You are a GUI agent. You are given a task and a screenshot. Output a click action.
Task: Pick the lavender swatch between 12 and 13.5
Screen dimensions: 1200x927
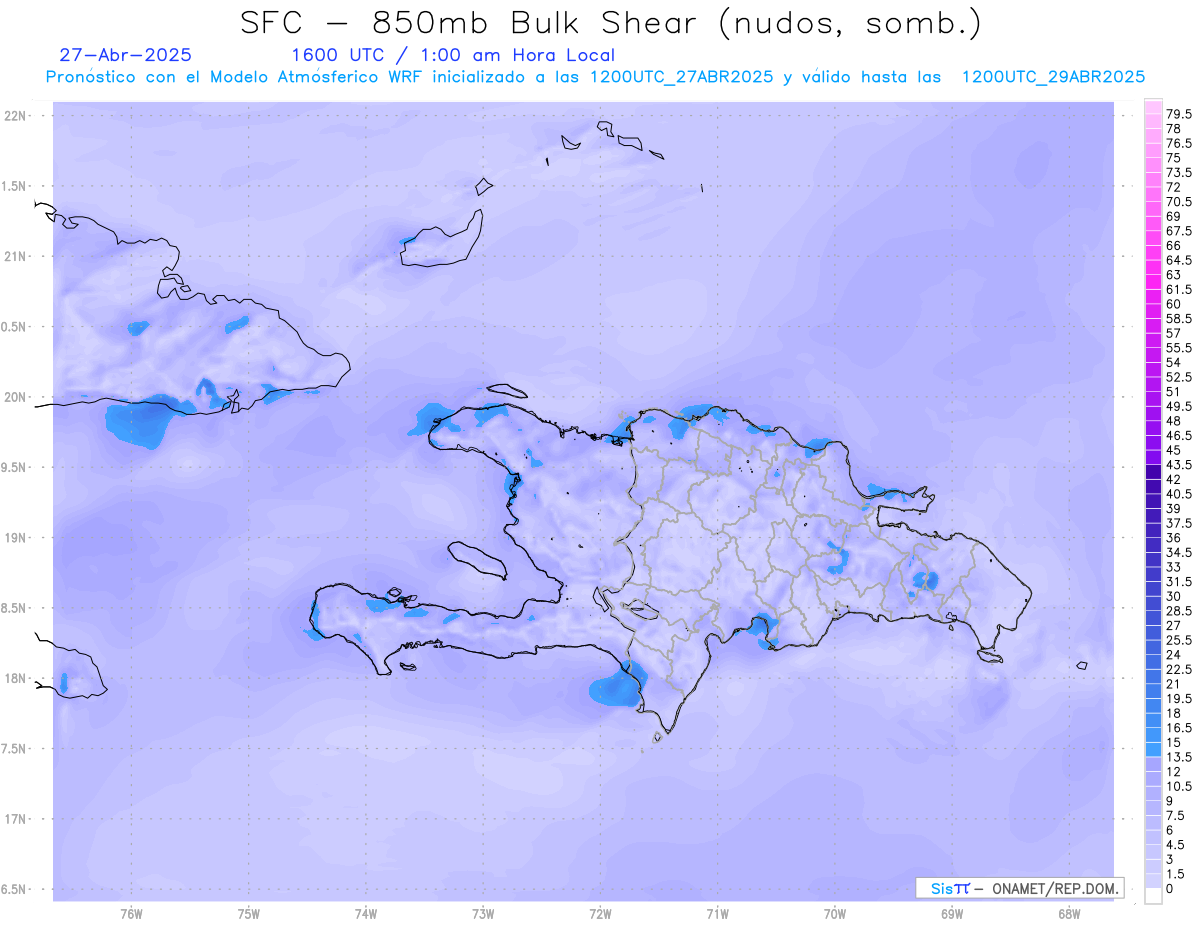point(1153,764)
